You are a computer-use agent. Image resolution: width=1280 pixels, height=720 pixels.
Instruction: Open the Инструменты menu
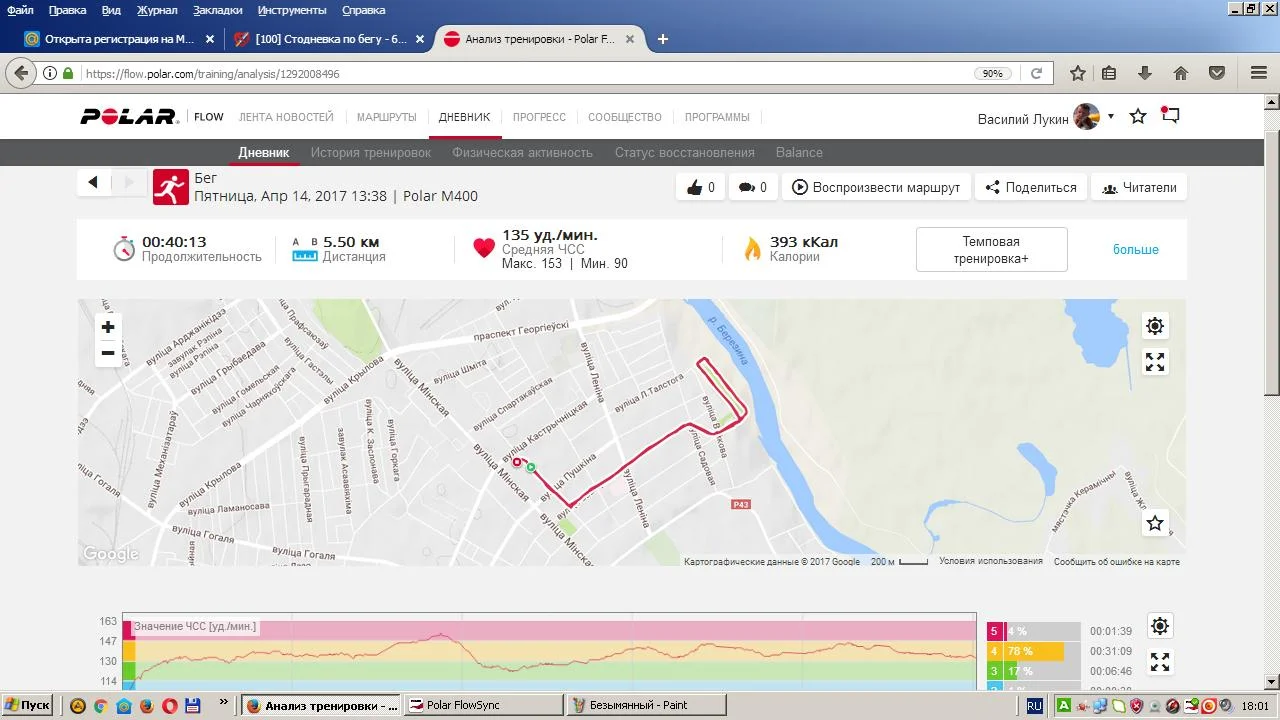coord(292,10)
